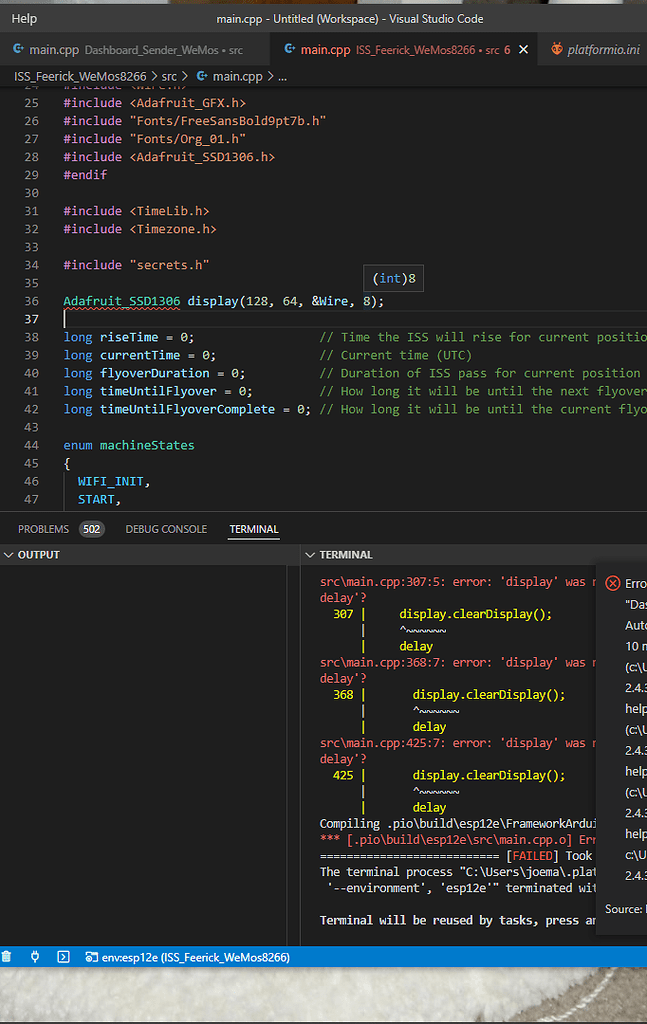The width and height of the screenshot is (647, 1024).
Task: Click the PlatformIO icon on platformio.ini tab
Action: (x=556, y=49)
